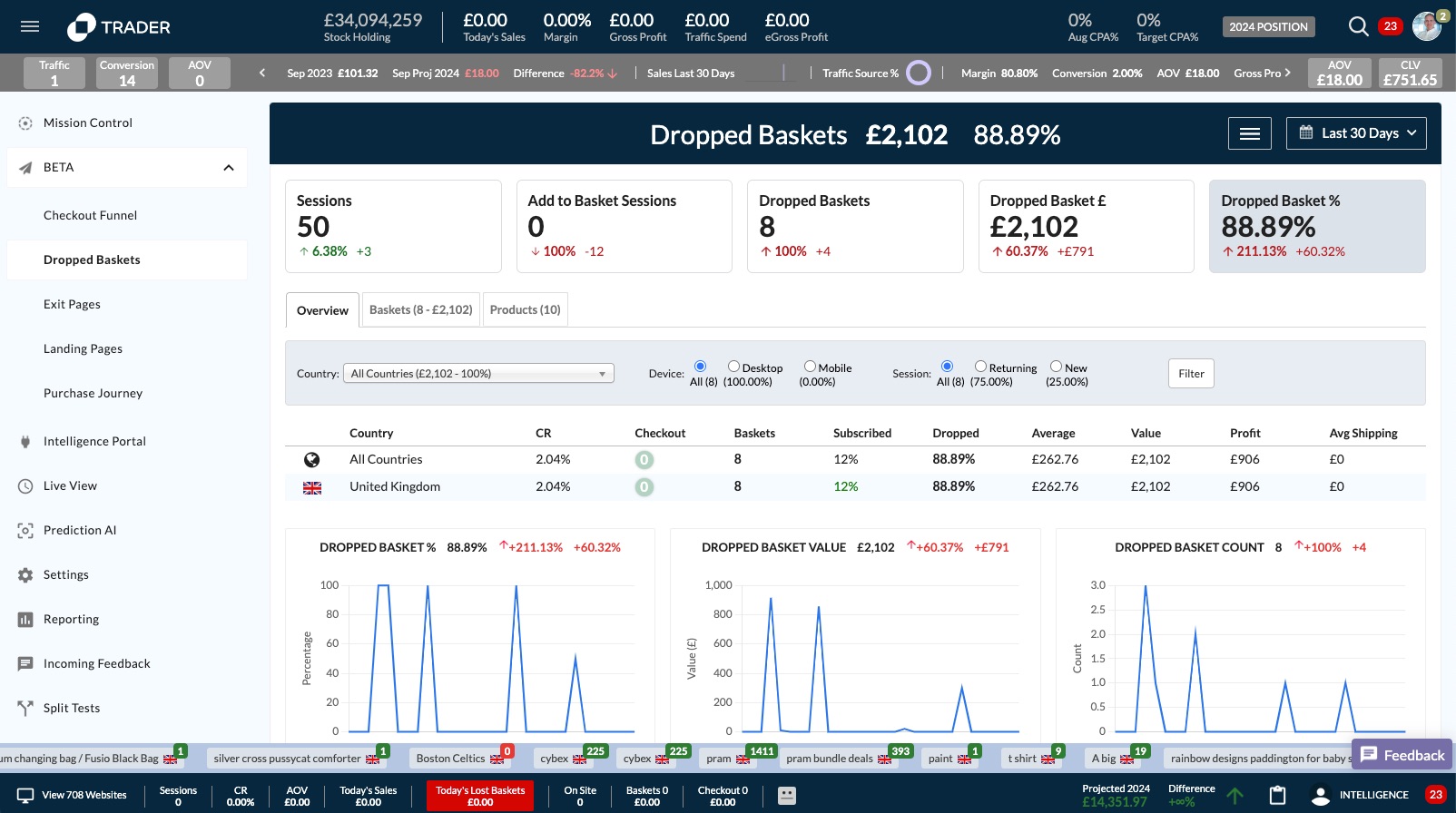The width and height of the screenshot is (1456, 813).
Task: Click the green up arrow in bottom bar
Action: (x=1235, y=796)
